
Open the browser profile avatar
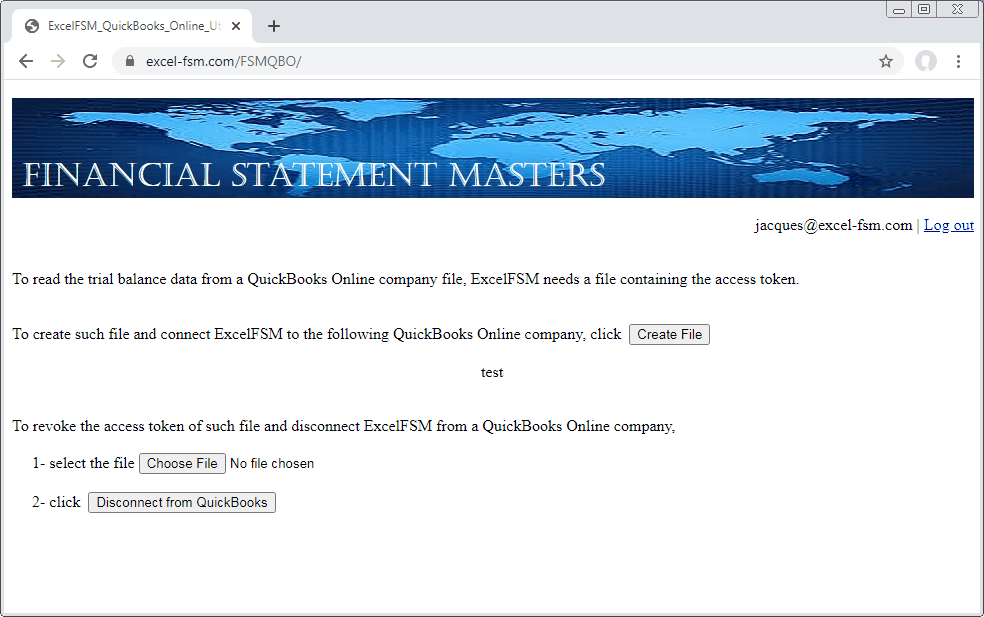pos(926,61)
